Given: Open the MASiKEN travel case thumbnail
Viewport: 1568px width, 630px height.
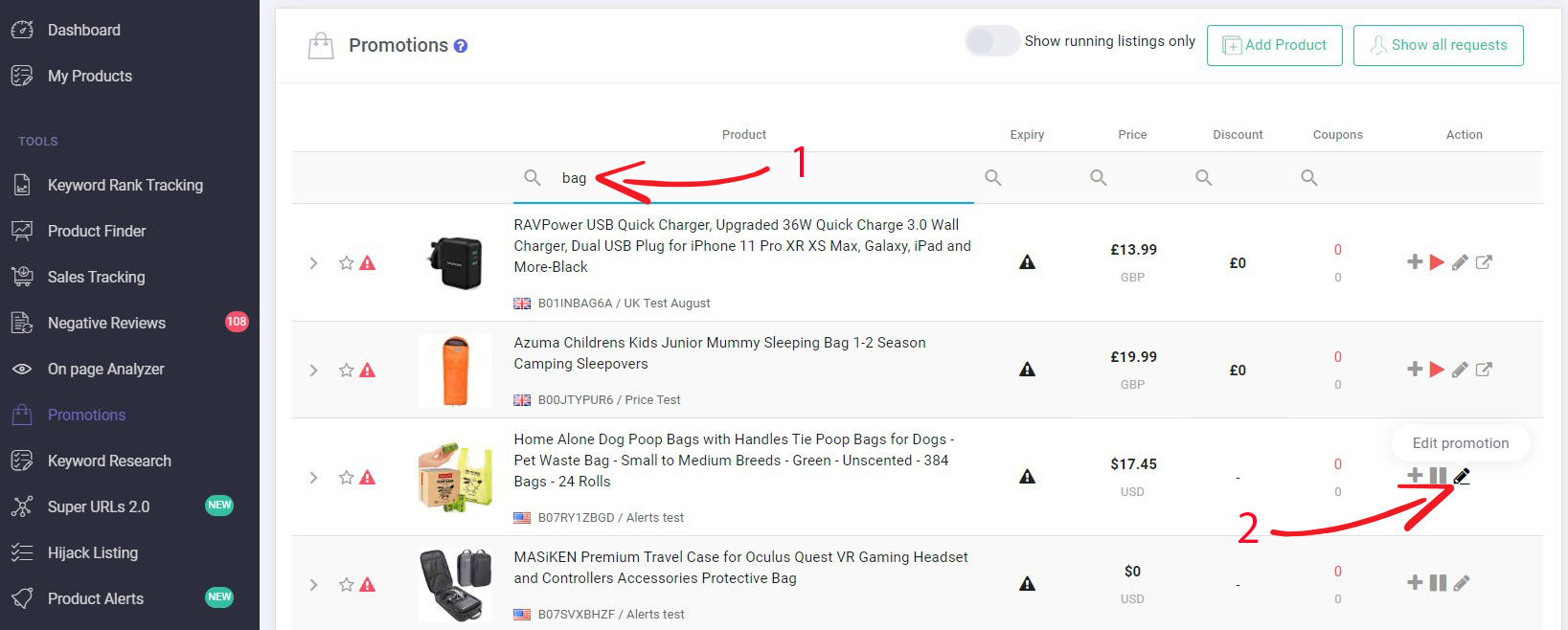Looking at the screenshot, I should (x=456, y=584).
